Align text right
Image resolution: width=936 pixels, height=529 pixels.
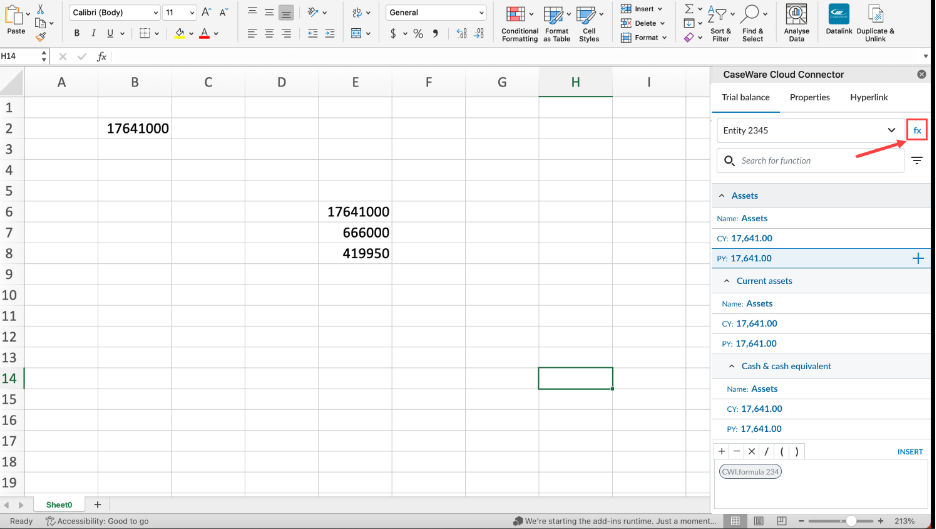tap(286, 33)
